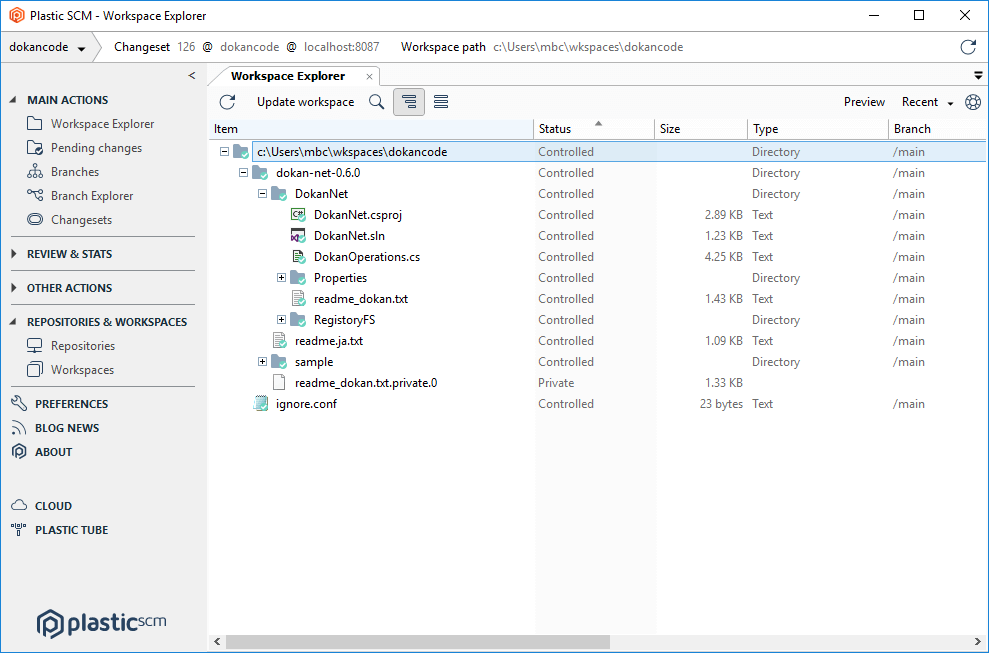Switch to flat list view mode
989x653 pixels.
coord(441,102)
